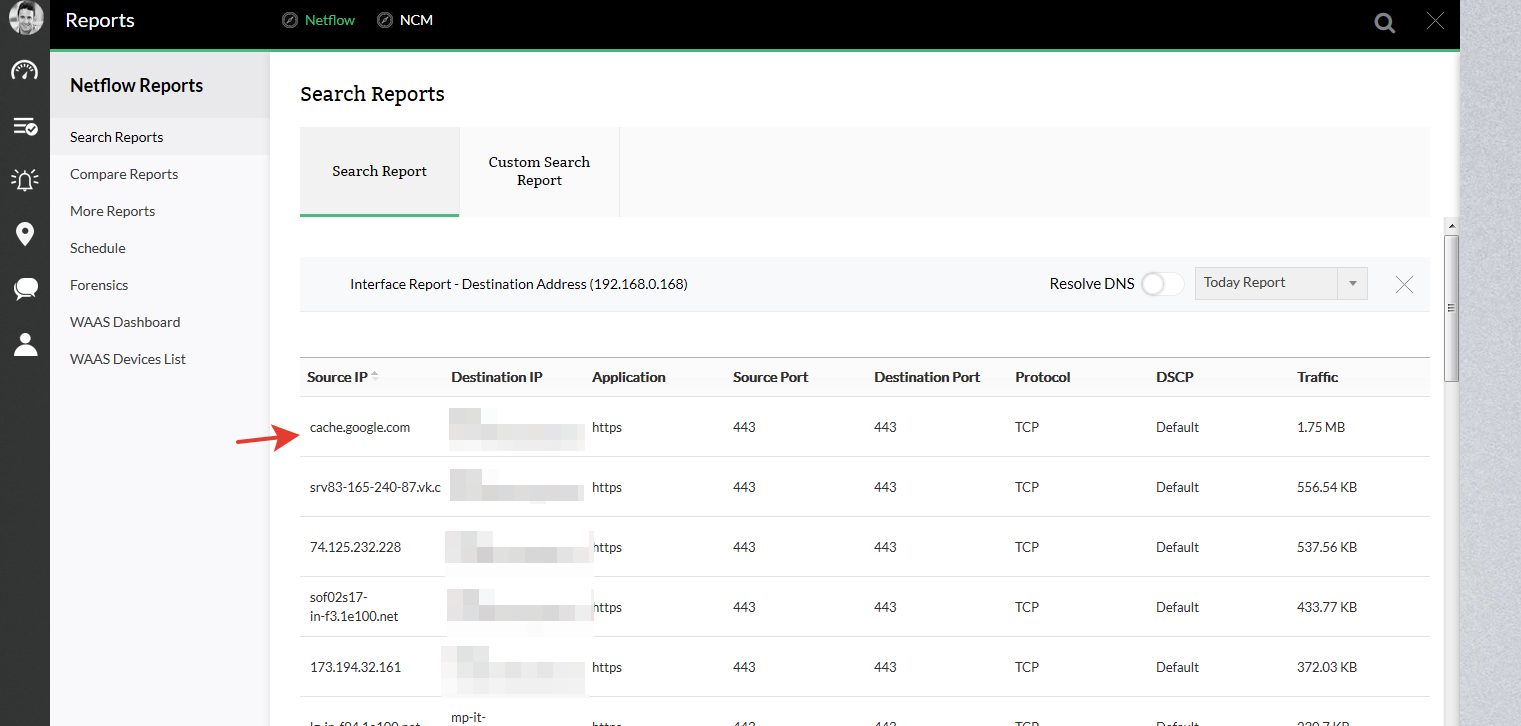1521x726 pixels.
Task: Switch to the NCM module tab
Action: click(416, 20)
